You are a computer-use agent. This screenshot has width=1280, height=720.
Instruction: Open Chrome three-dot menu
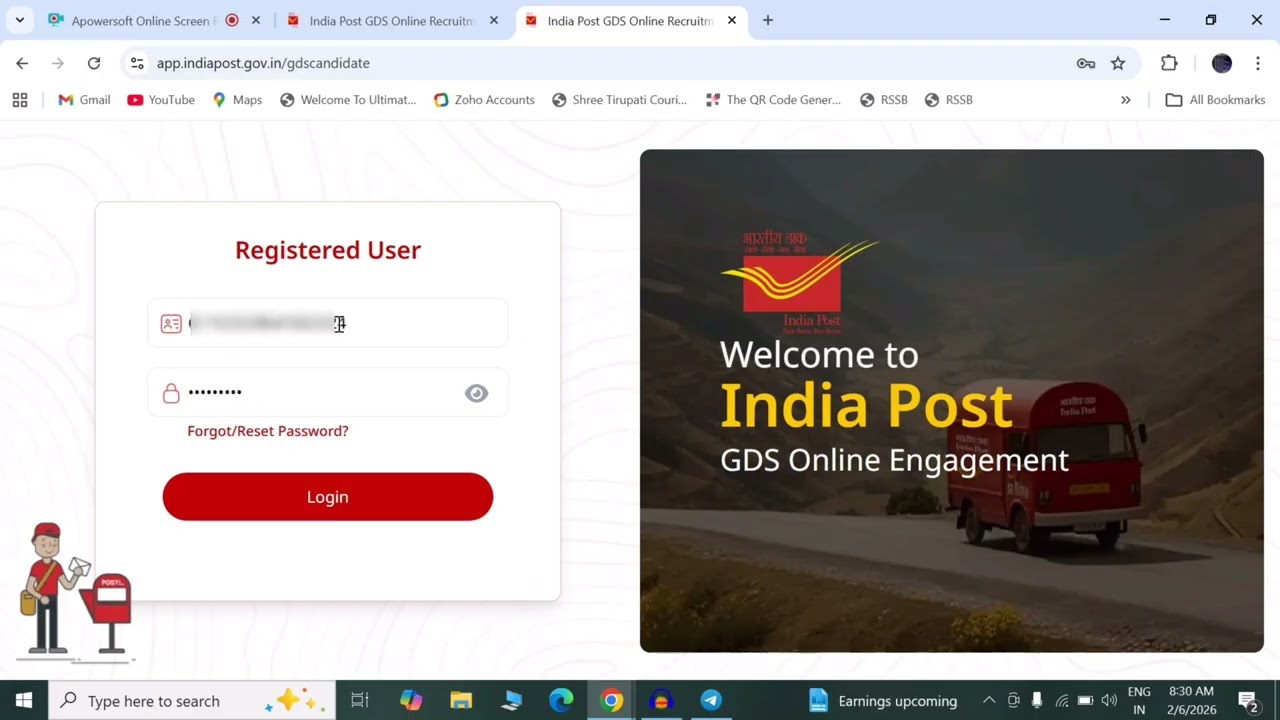[x=1258, y=63]
